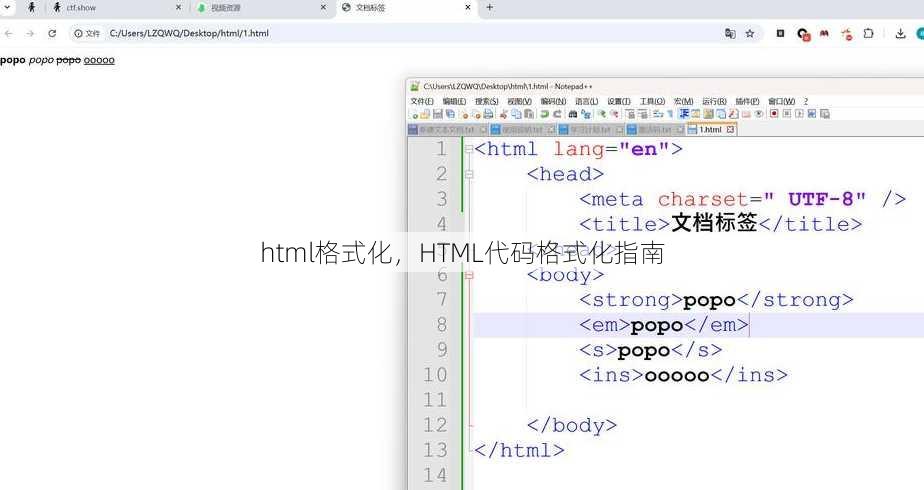Viewport: 924px width, 490px height.
Task: Open the browser extensions puzzle icon
Action: (868, 34)
